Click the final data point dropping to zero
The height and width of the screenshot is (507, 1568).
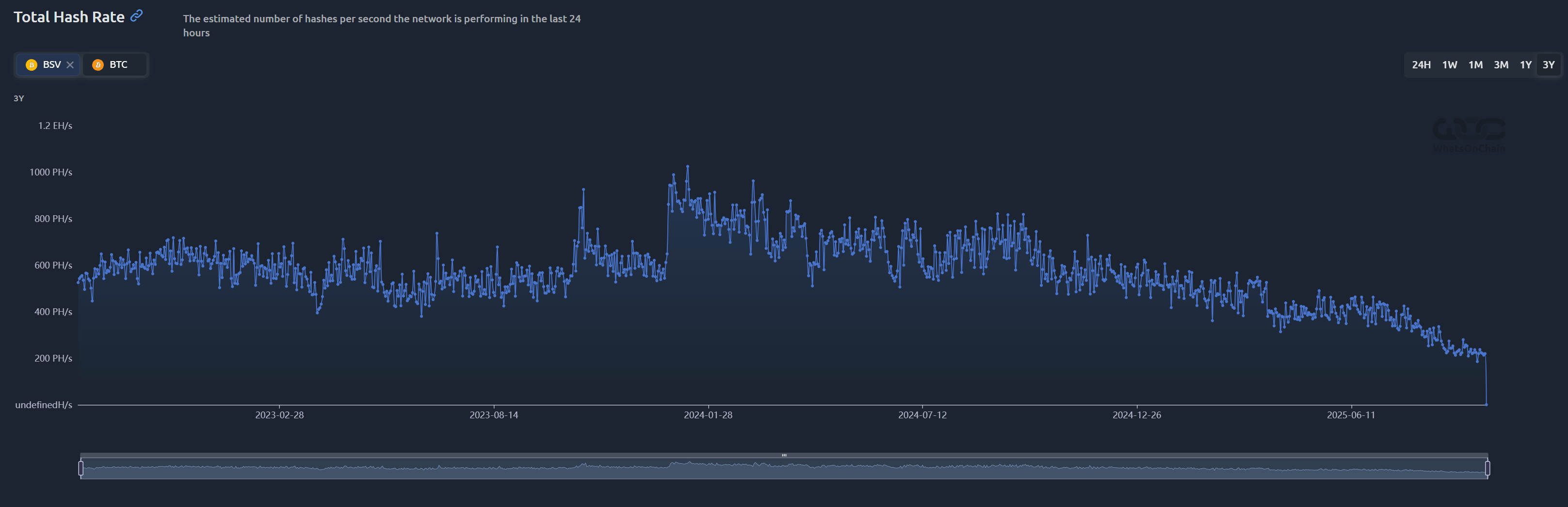point(1487,404)
